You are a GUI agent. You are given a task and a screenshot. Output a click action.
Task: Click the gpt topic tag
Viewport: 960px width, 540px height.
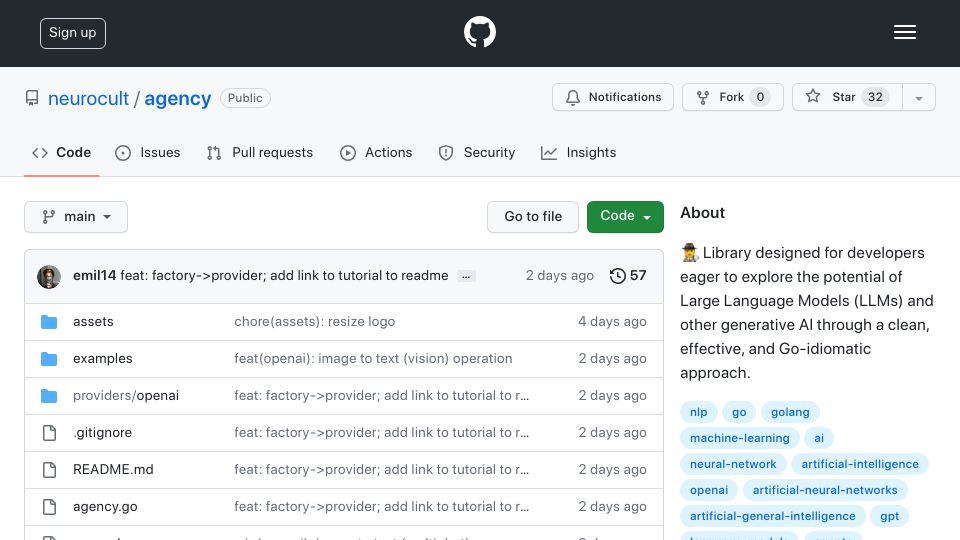pos(889,516)
